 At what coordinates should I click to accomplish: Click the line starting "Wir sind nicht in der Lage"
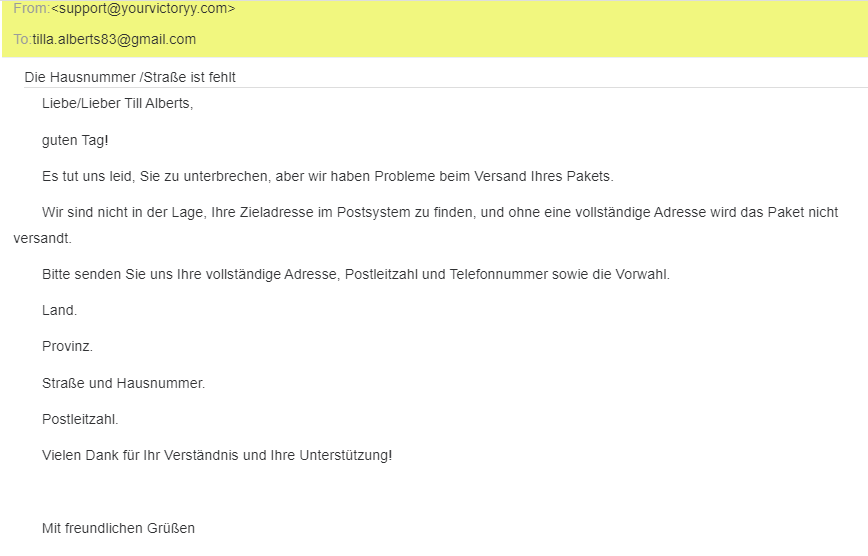[x=440, y=213]
